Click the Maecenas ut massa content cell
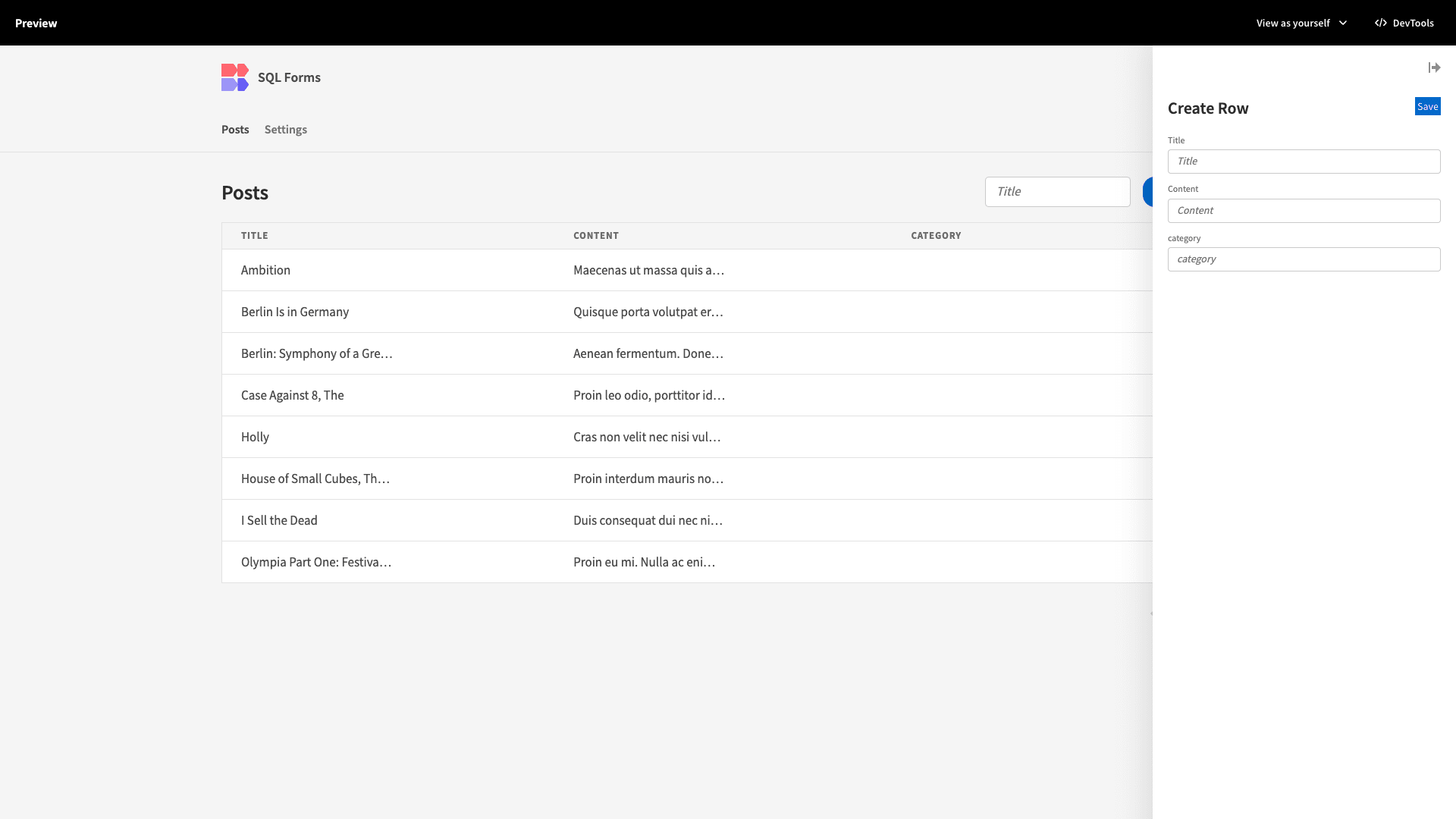This screenshot has width=1456, height=819. tap(648, 270)
